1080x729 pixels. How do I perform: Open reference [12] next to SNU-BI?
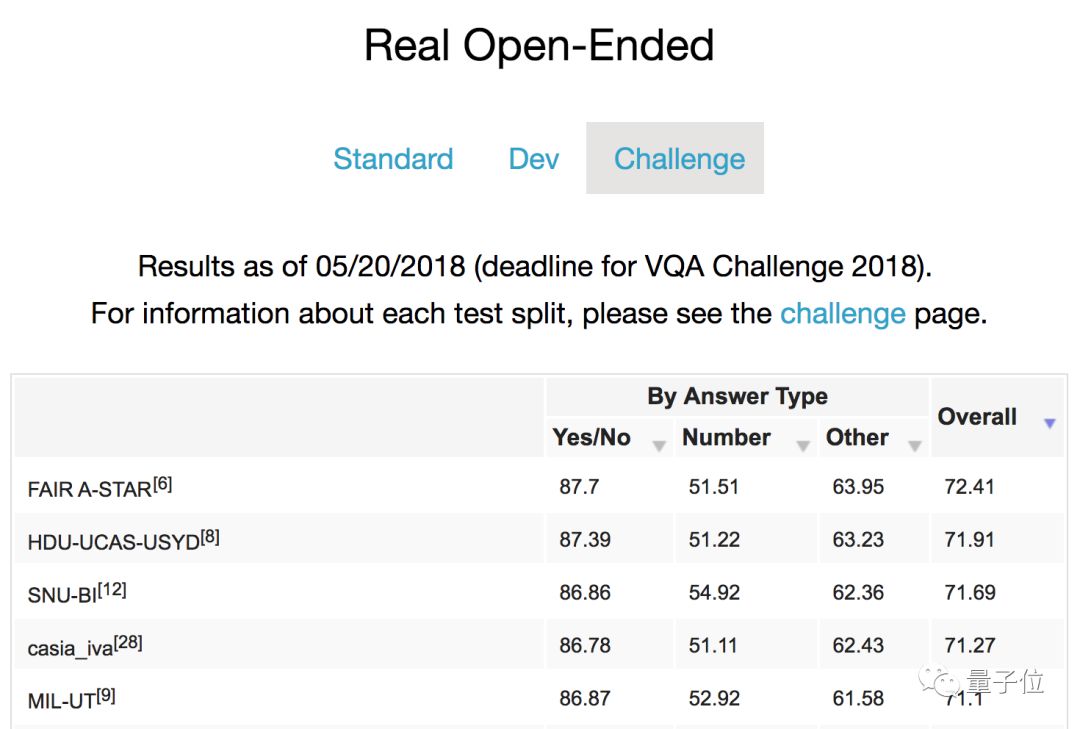coord(112,590)
